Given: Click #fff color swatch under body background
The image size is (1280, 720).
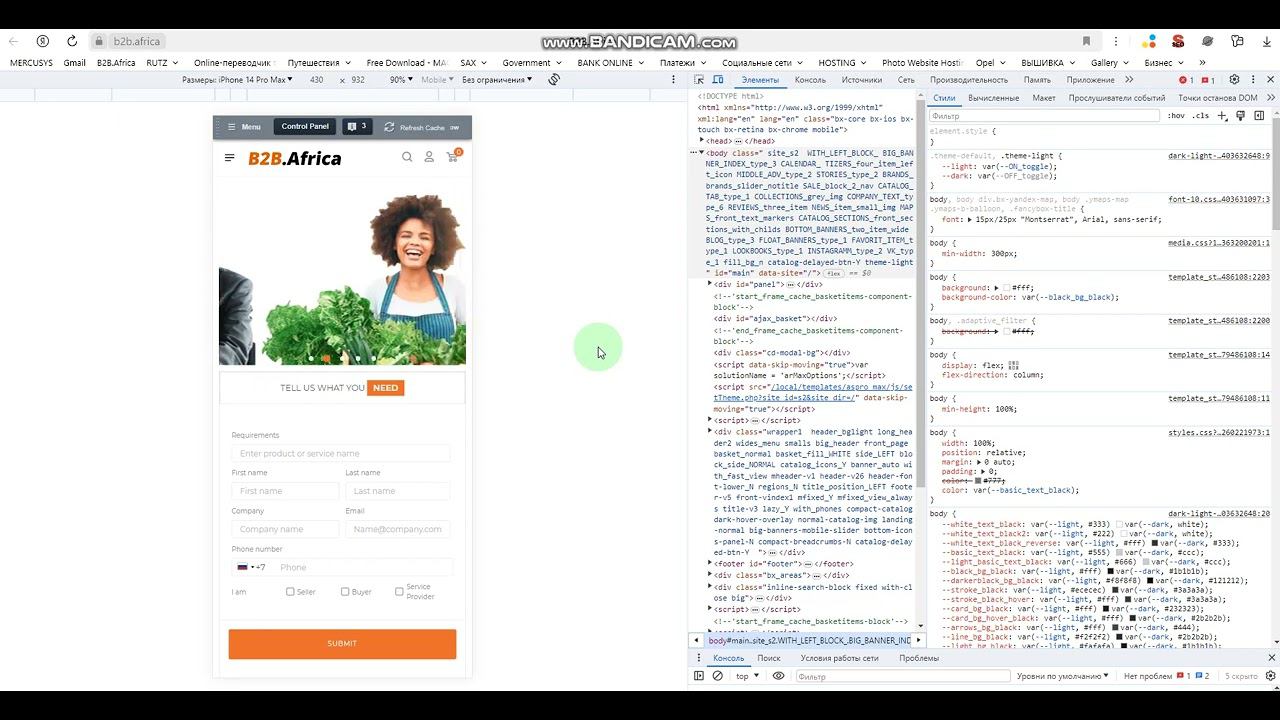Looking at the screenshot, I should click(1007, 287).
